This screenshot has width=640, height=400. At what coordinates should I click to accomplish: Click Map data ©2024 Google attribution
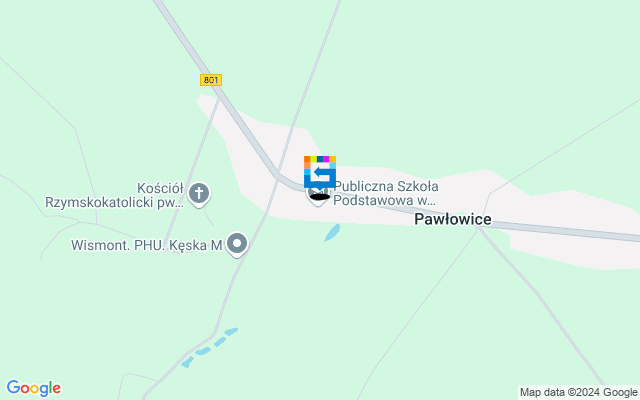(578, 392)
